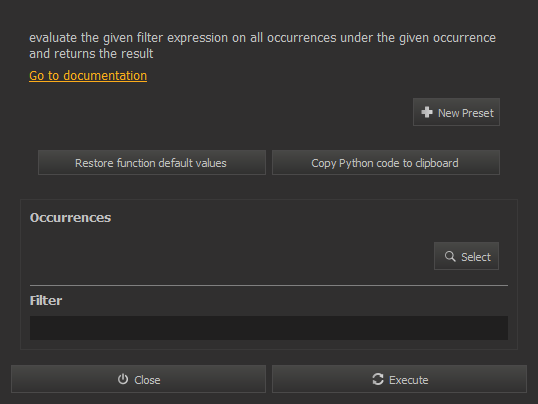Execute the filter function
The width and height of the screenshot is (538, 404).
pyautogui.click(x=399, y=379)
